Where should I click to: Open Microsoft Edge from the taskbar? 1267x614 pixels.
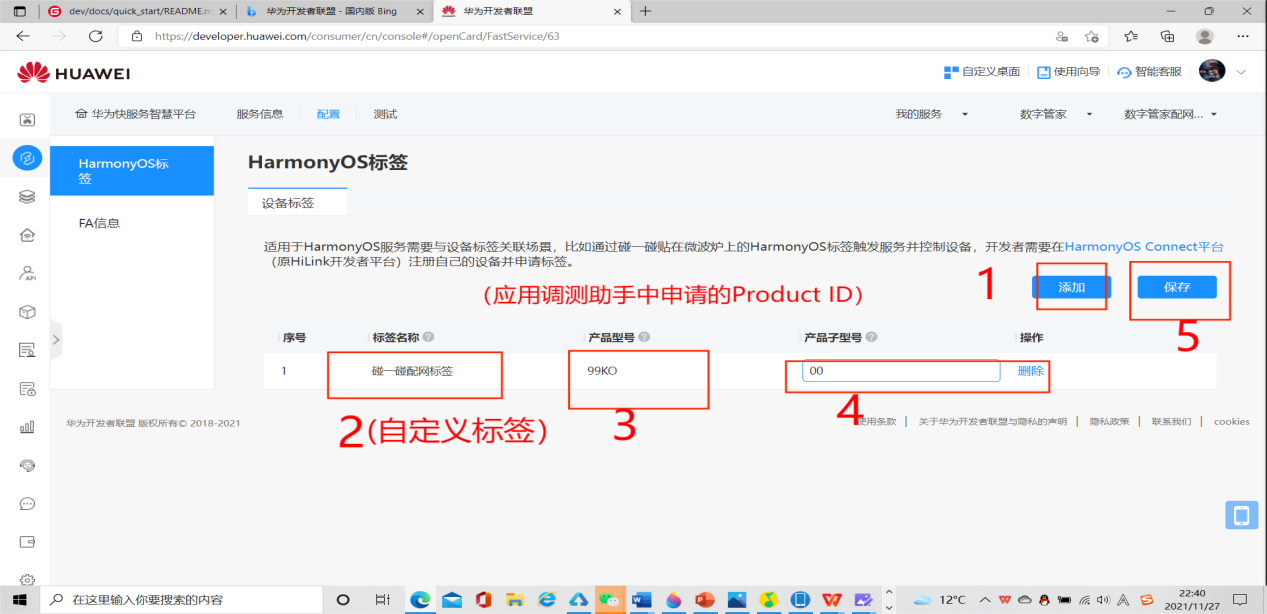pyautogui.click(x=421, y=600)
